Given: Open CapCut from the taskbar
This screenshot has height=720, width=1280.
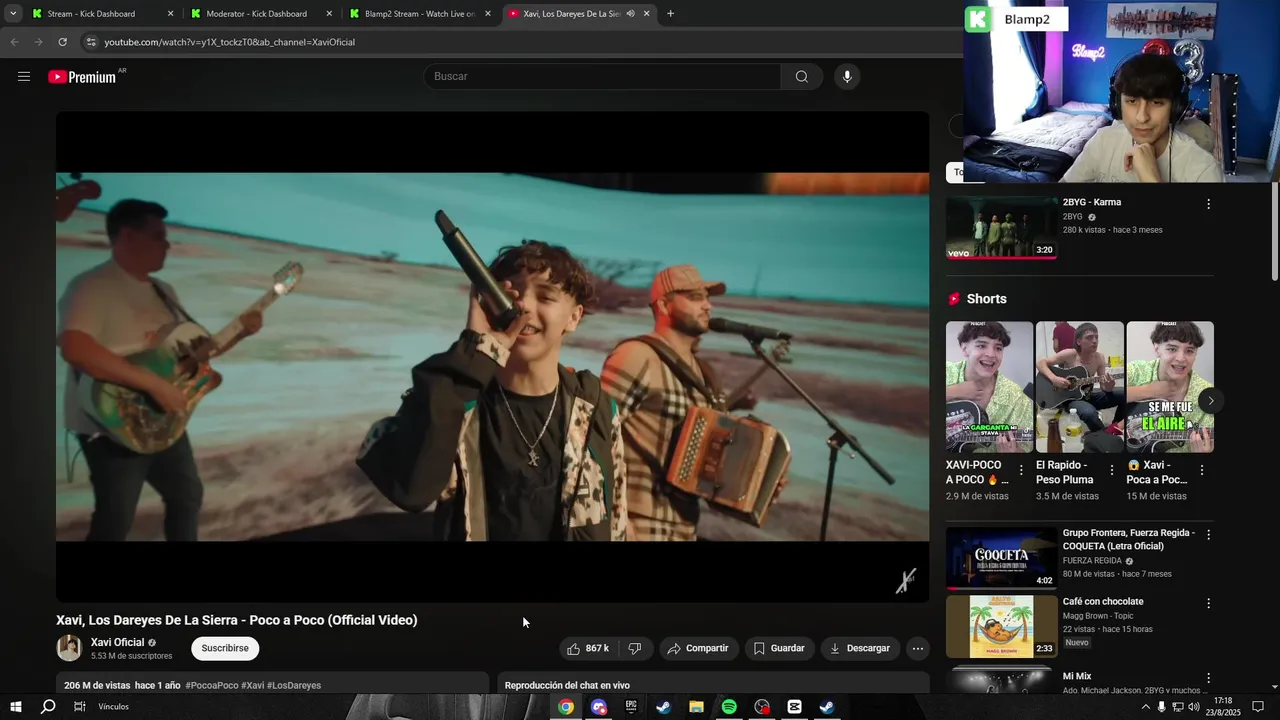Looking at the screenshot, I should 794,707.
